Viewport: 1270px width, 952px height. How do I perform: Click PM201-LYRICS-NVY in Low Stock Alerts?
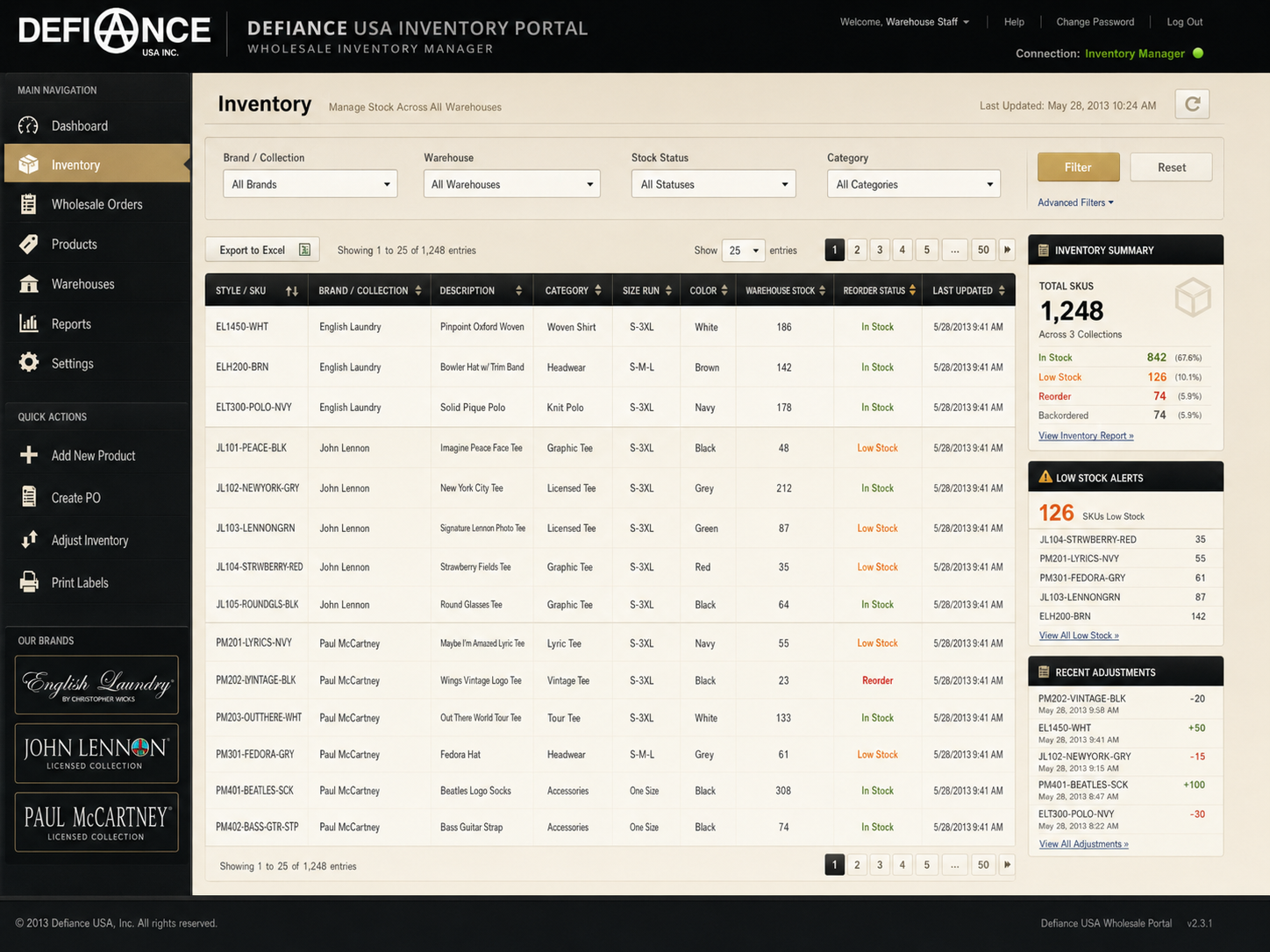pos(1079,558)
